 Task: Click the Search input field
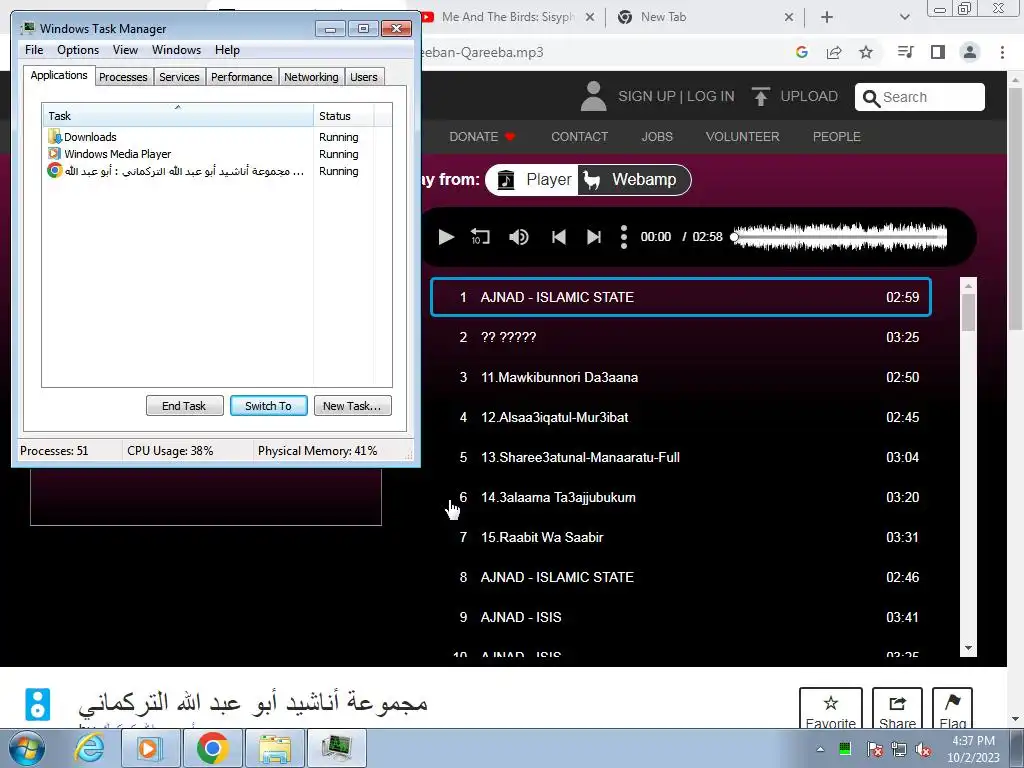point(920,97)
